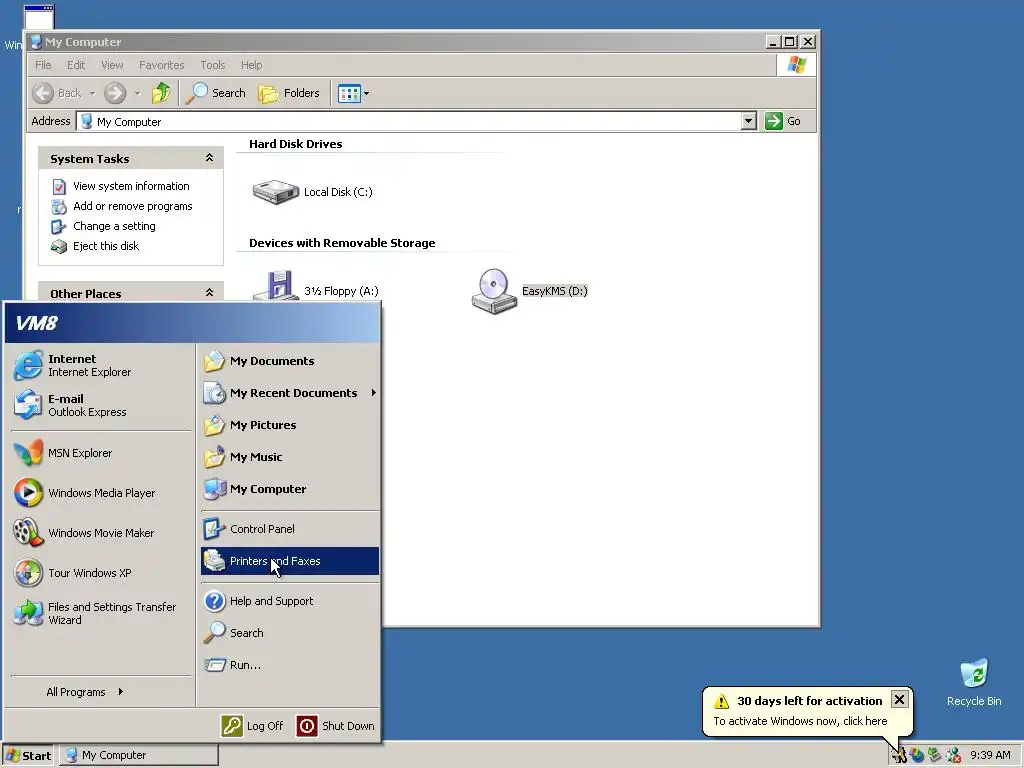Expand My Recent Documents submenu

[289, 393]
